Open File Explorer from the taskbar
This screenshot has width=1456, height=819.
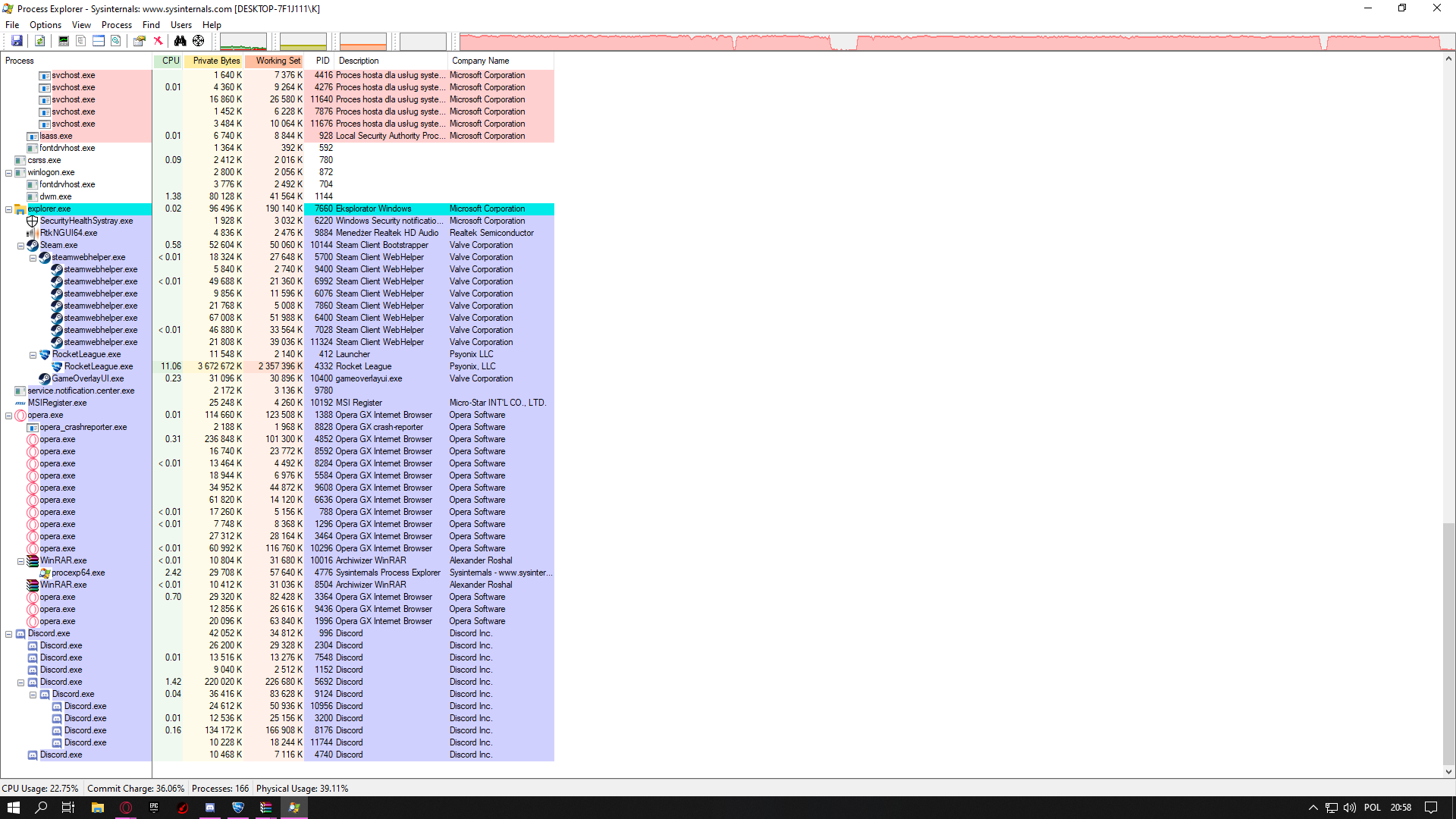tap(98, 808)
